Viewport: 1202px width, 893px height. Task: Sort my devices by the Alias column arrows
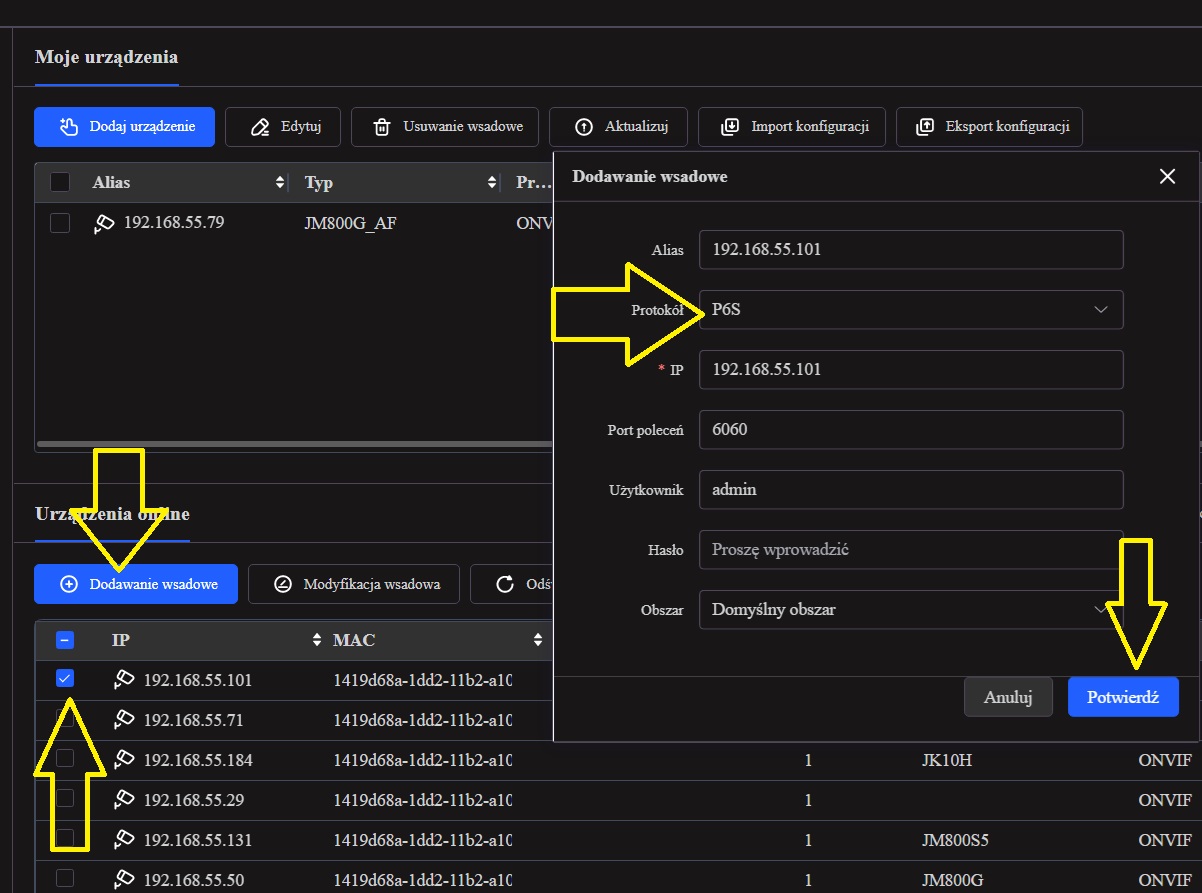280,183
